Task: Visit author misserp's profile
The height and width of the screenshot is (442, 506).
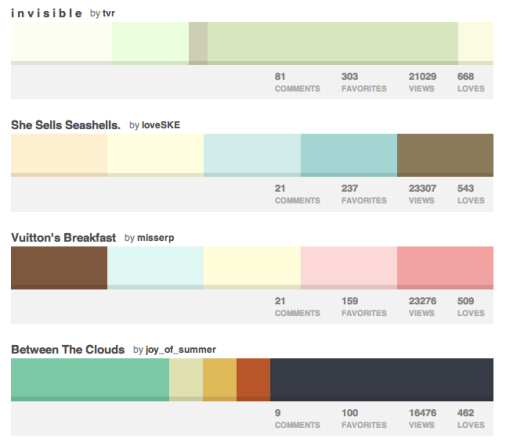Action: point(156,238)
